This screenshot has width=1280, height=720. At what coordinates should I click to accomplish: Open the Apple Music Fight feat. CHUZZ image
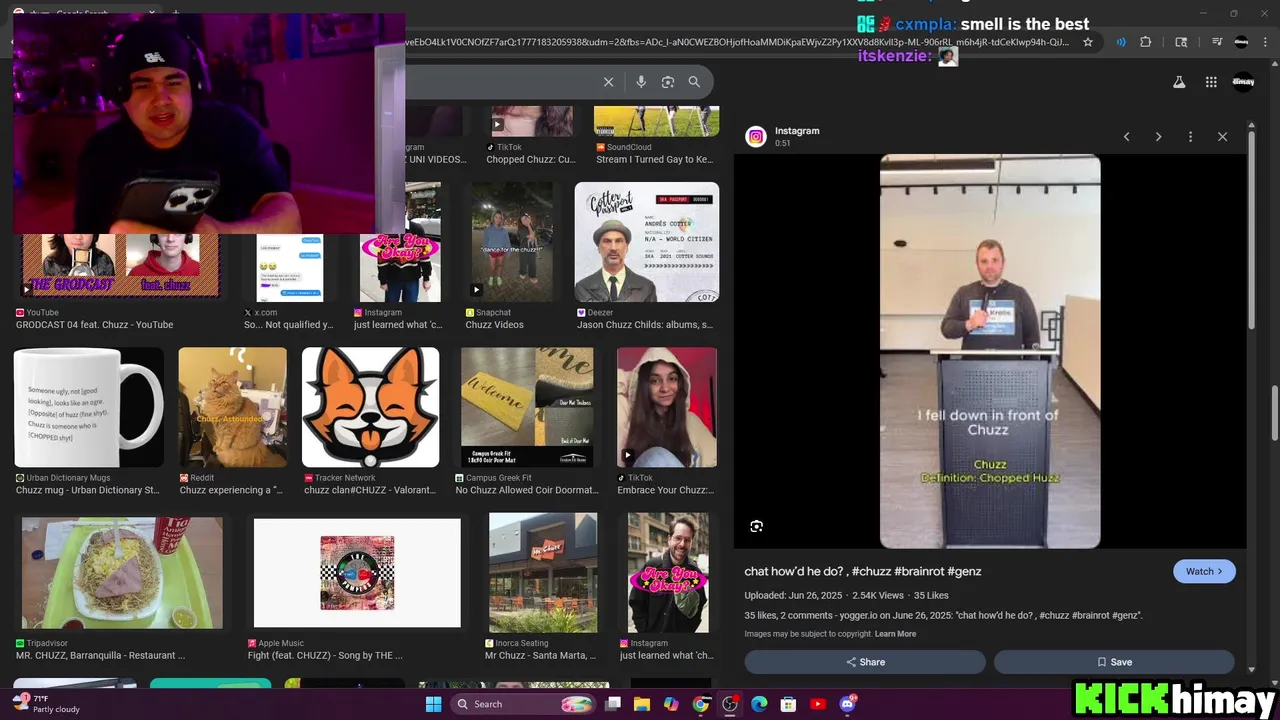[x=357, y=573]
